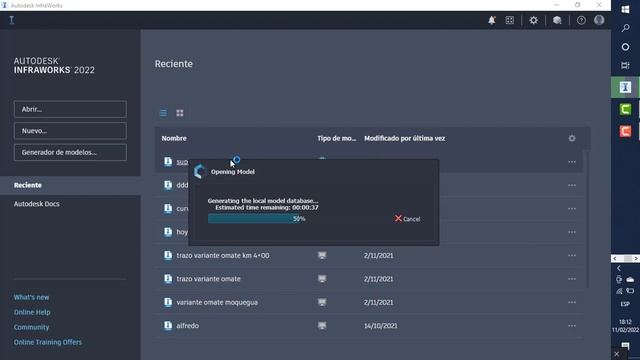This screenshot has height=360, width=640.
Task: Open model variante omate moquegua
Action: click(217, 302)
